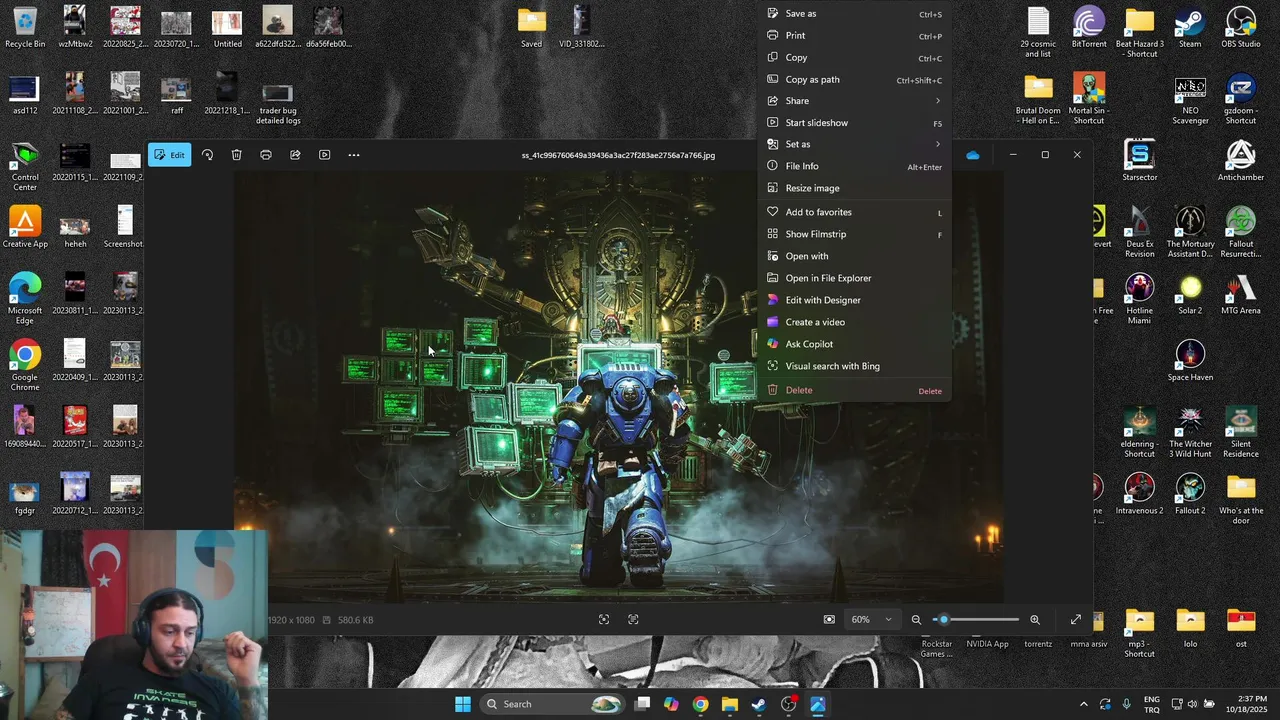1280x720 pixels.
Task: Select the Starsector desktop icon
Action: (x=1140, y=161)
